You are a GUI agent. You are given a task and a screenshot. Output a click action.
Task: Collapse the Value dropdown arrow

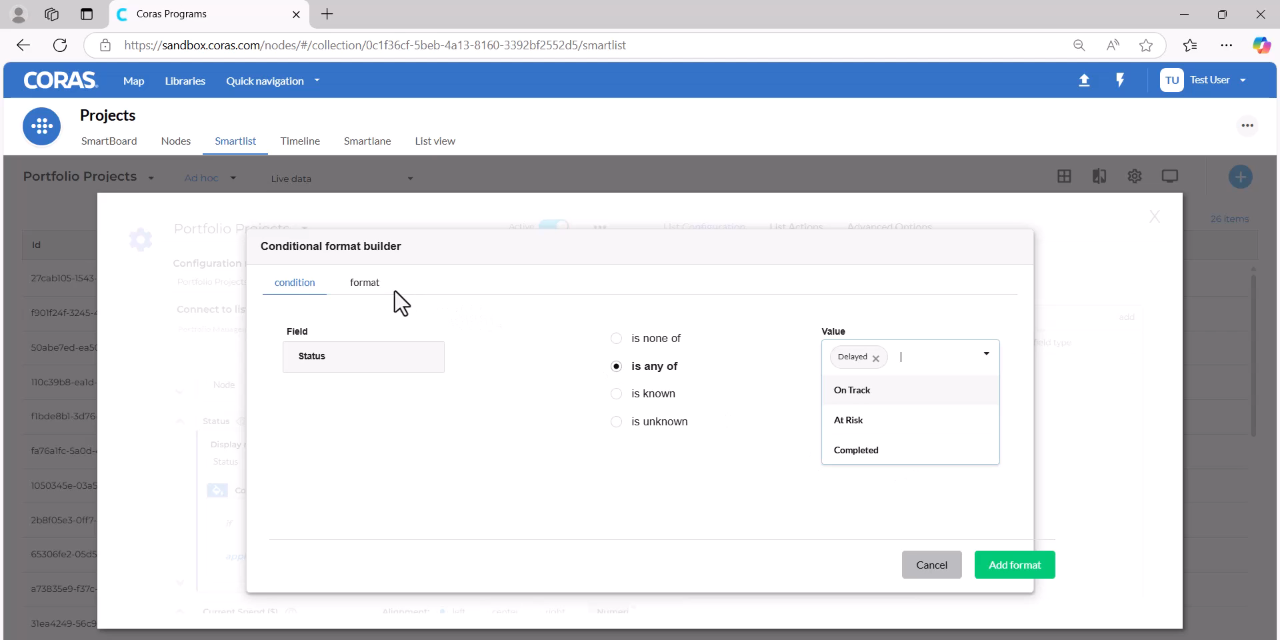986,354
